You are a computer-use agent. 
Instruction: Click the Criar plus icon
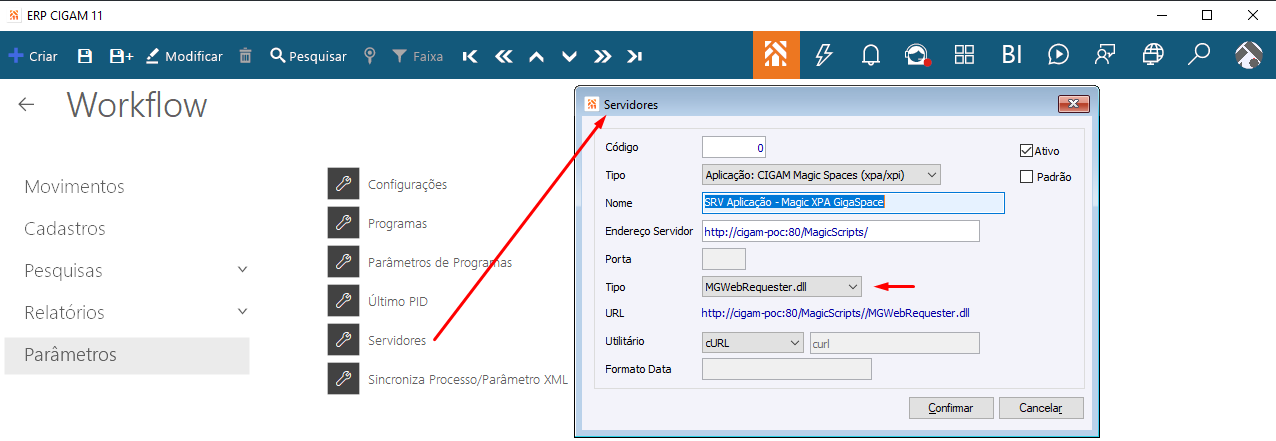15,56
